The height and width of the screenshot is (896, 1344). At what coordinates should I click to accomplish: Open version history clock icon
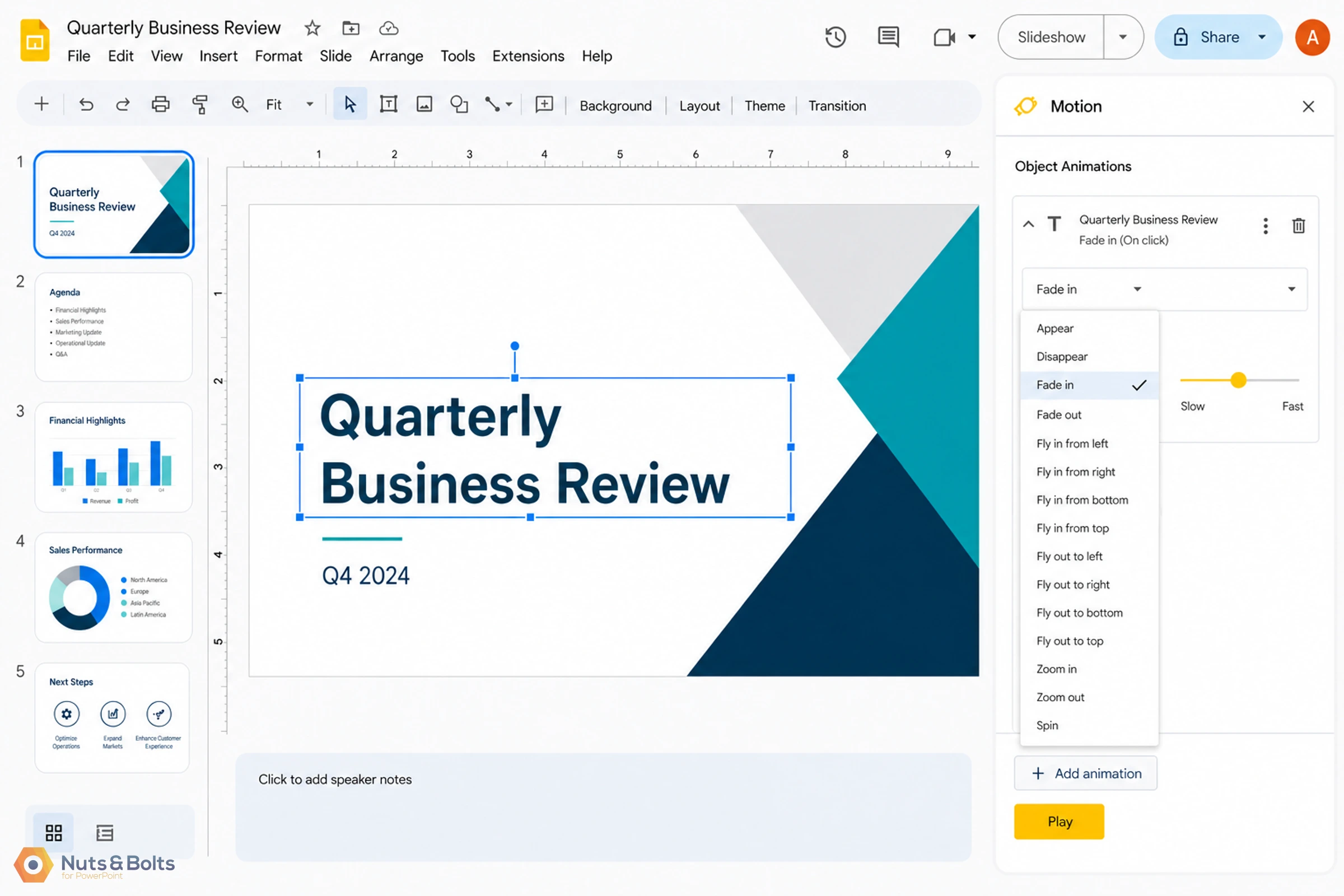pos(835,38)
